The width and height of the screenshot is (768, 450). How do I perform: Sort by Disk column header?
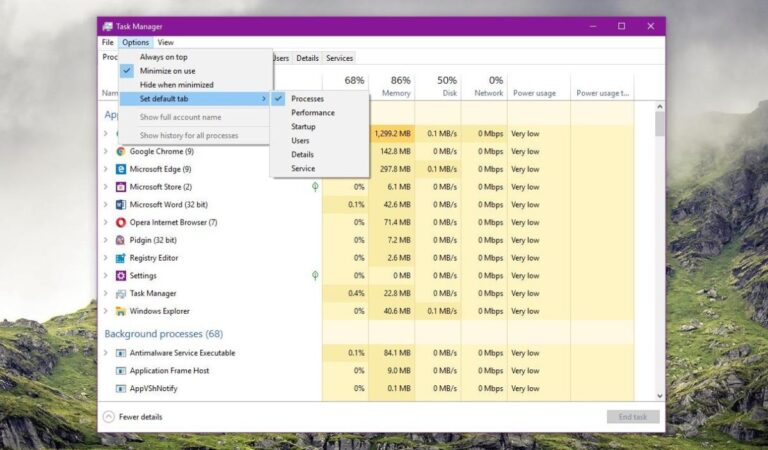point(438,86)
